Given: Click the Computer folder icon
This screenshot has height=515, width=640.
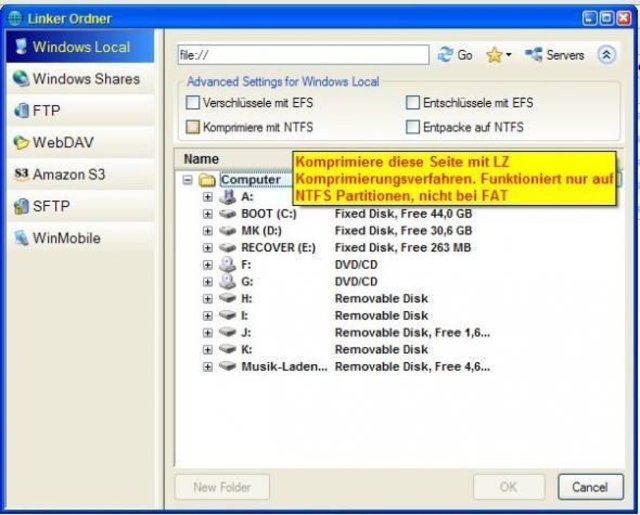Looking at the screenshot, I should (207, 180).
